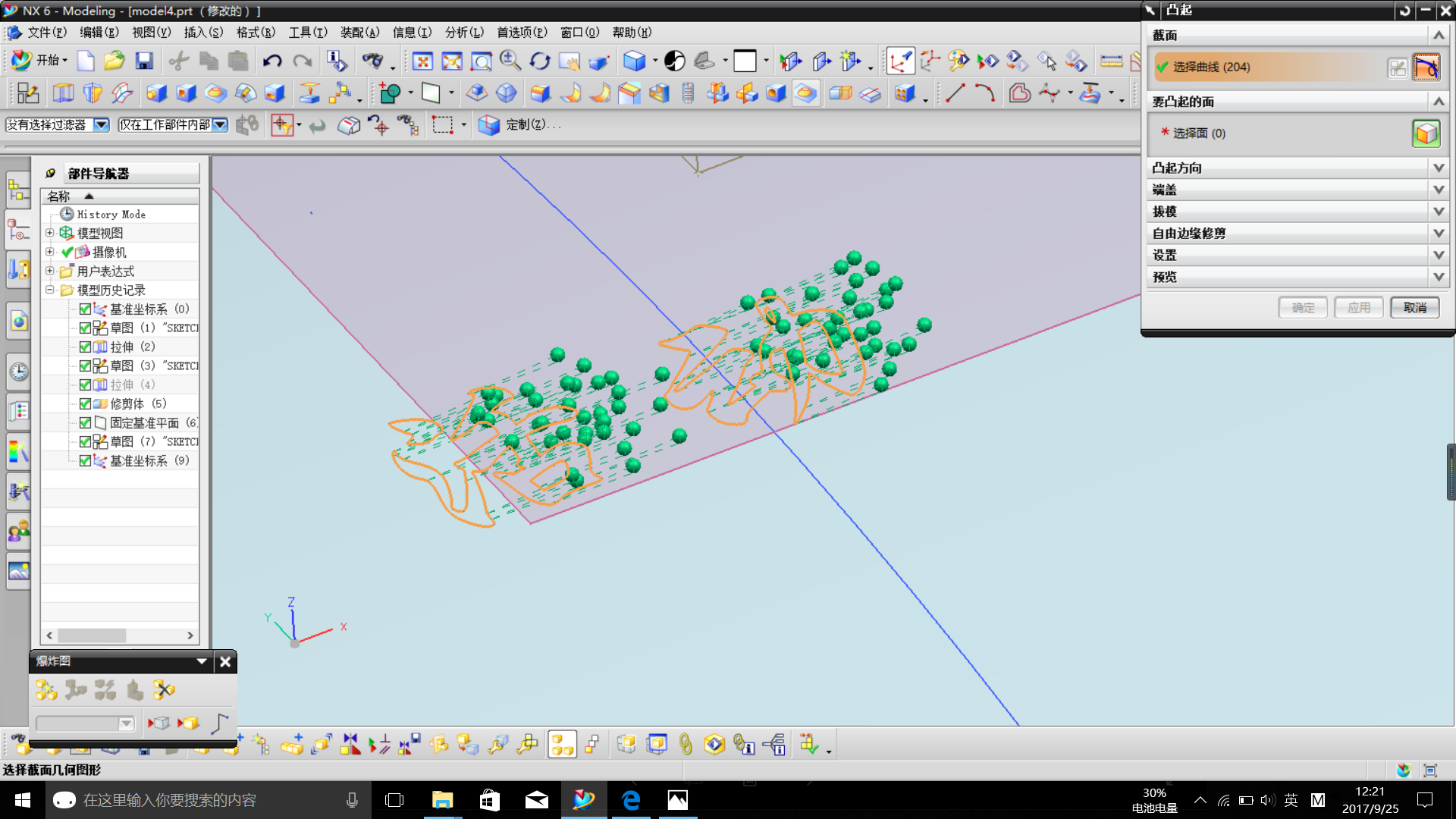The width and height of the screenshot is (1456, 819).
Task: Click the rectangle selection icon
Action: [443, 125]
